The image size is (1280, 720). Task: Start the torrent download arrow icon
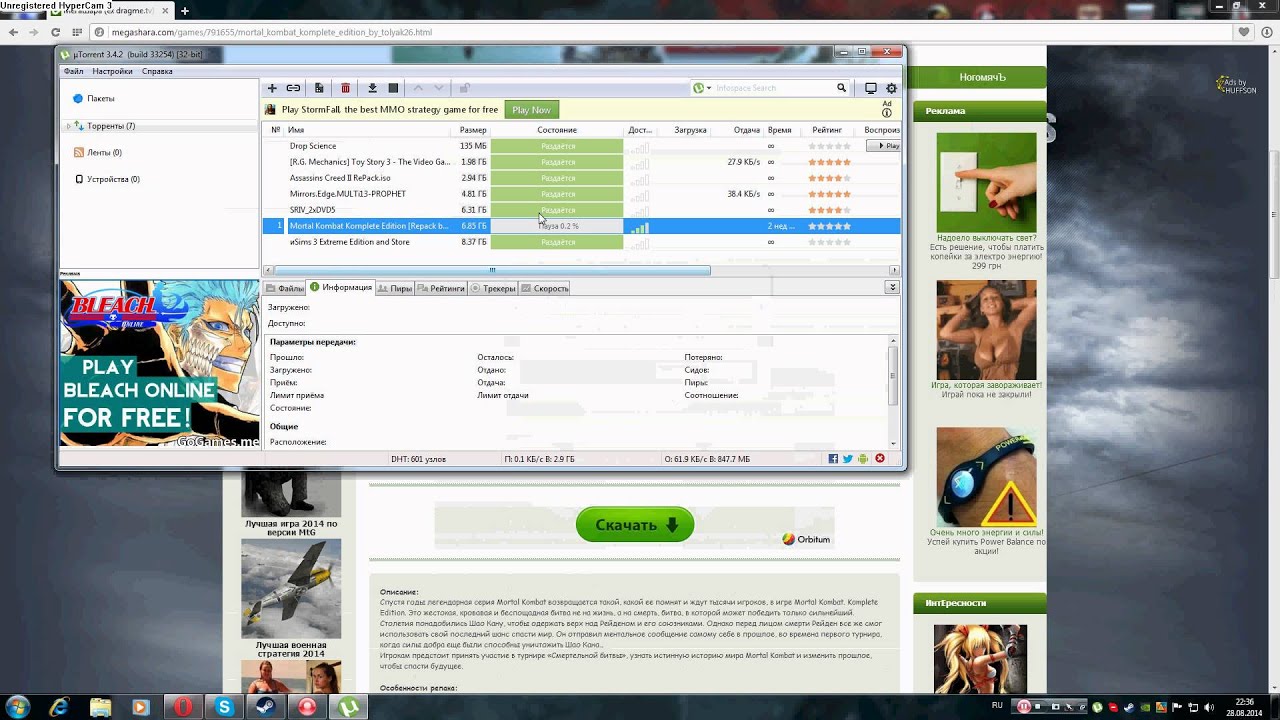(372, 88)
